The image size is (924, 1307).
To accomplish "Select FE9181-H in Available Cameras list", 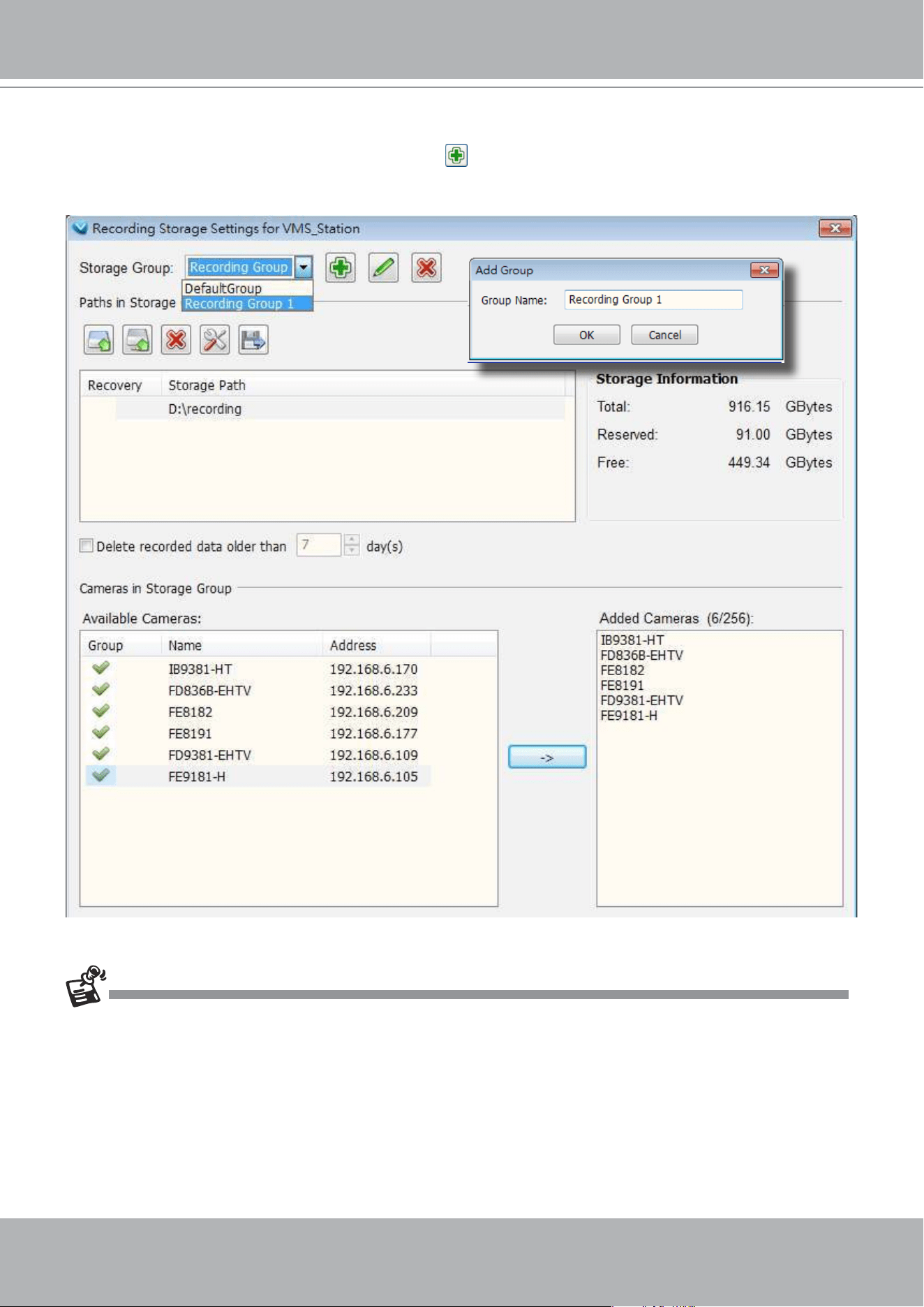I will 197,777.
